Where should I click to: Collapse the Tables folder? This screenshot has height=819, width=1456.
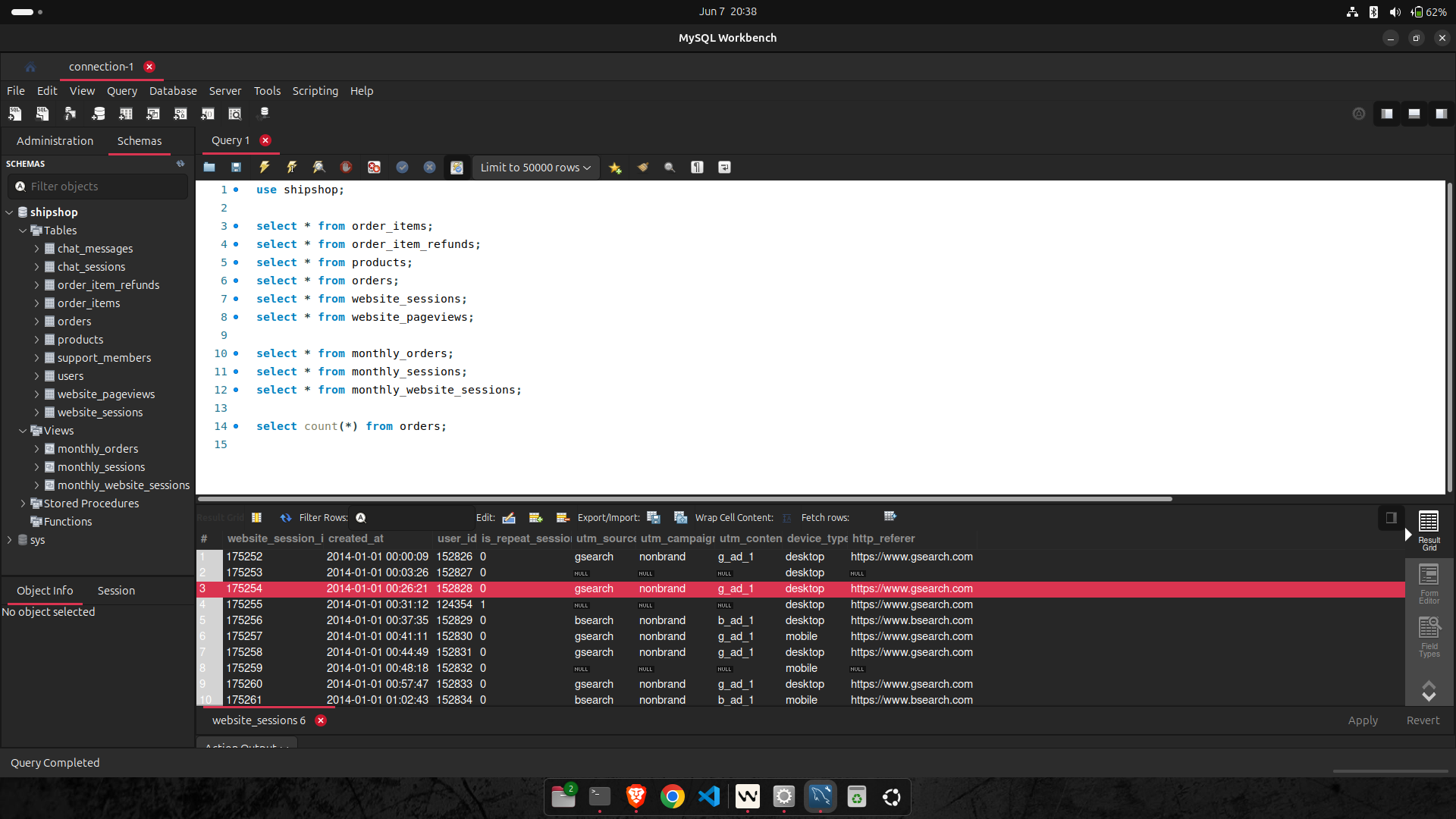click(x=23, y=231)
